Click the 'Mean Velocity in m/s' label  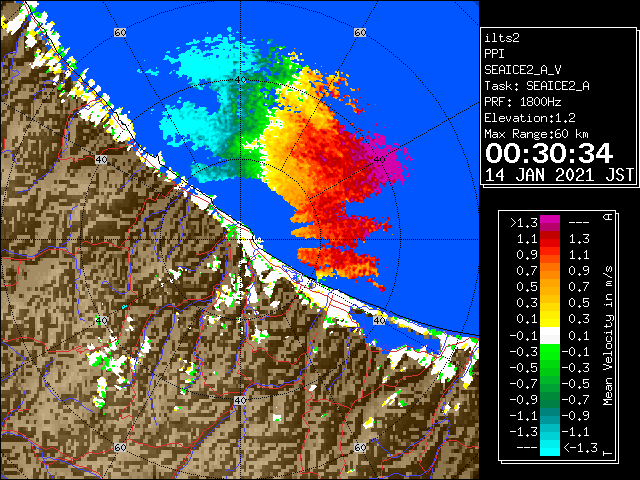tap(608, 335)
